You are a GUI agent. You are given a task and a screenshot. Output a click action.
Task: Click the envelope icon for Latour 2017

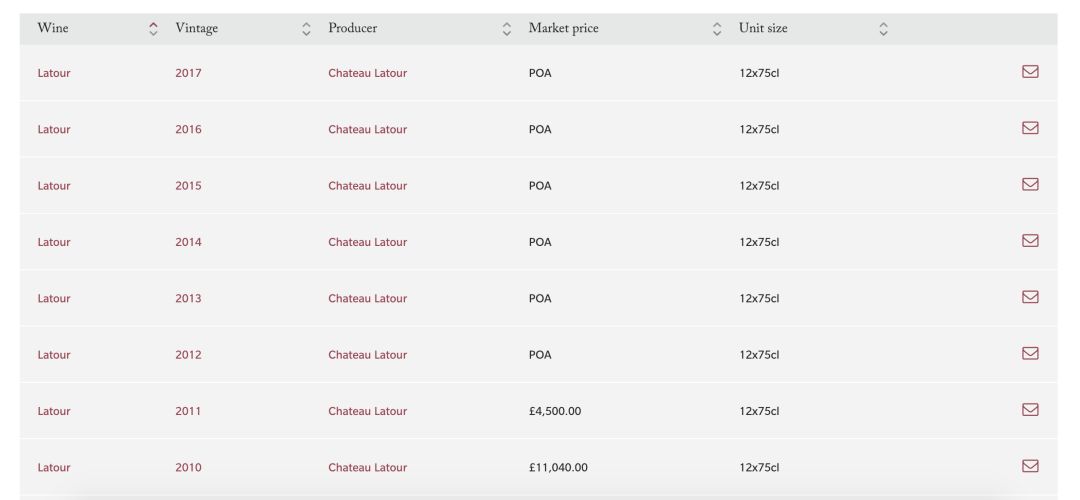point(1030,72)
